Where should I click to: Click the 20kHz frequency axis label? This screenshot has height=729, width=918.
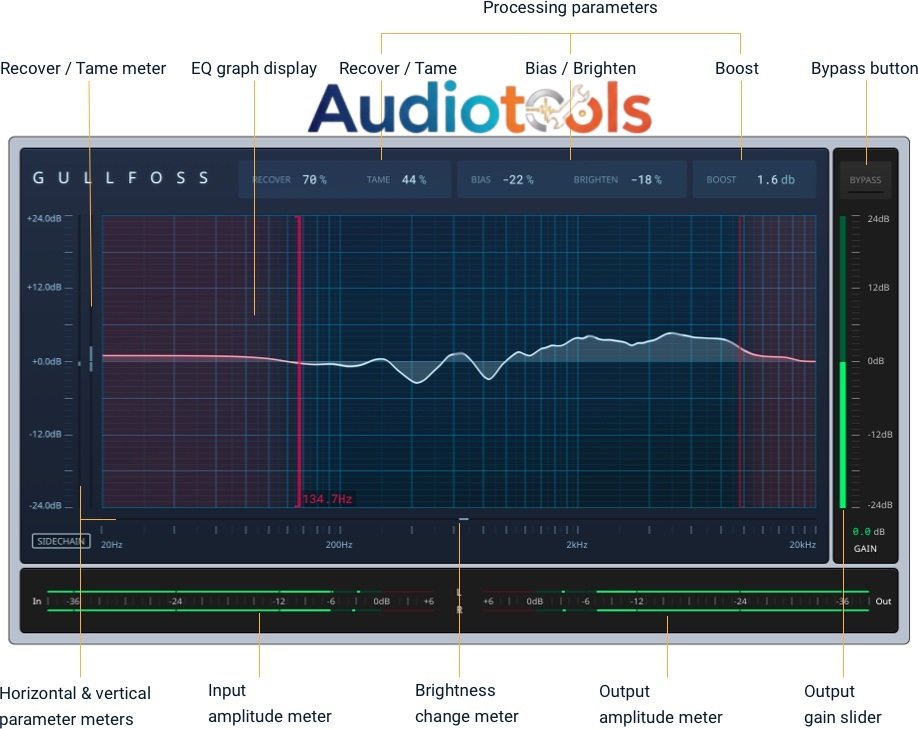tap(802, 545)
